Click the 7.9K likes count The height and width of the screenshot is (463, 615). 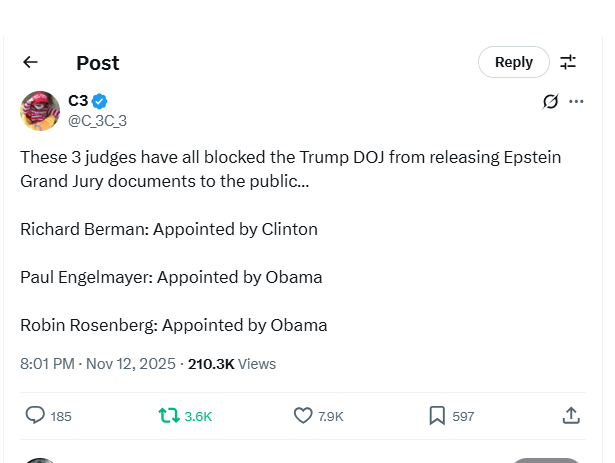(x=331, y=416)
